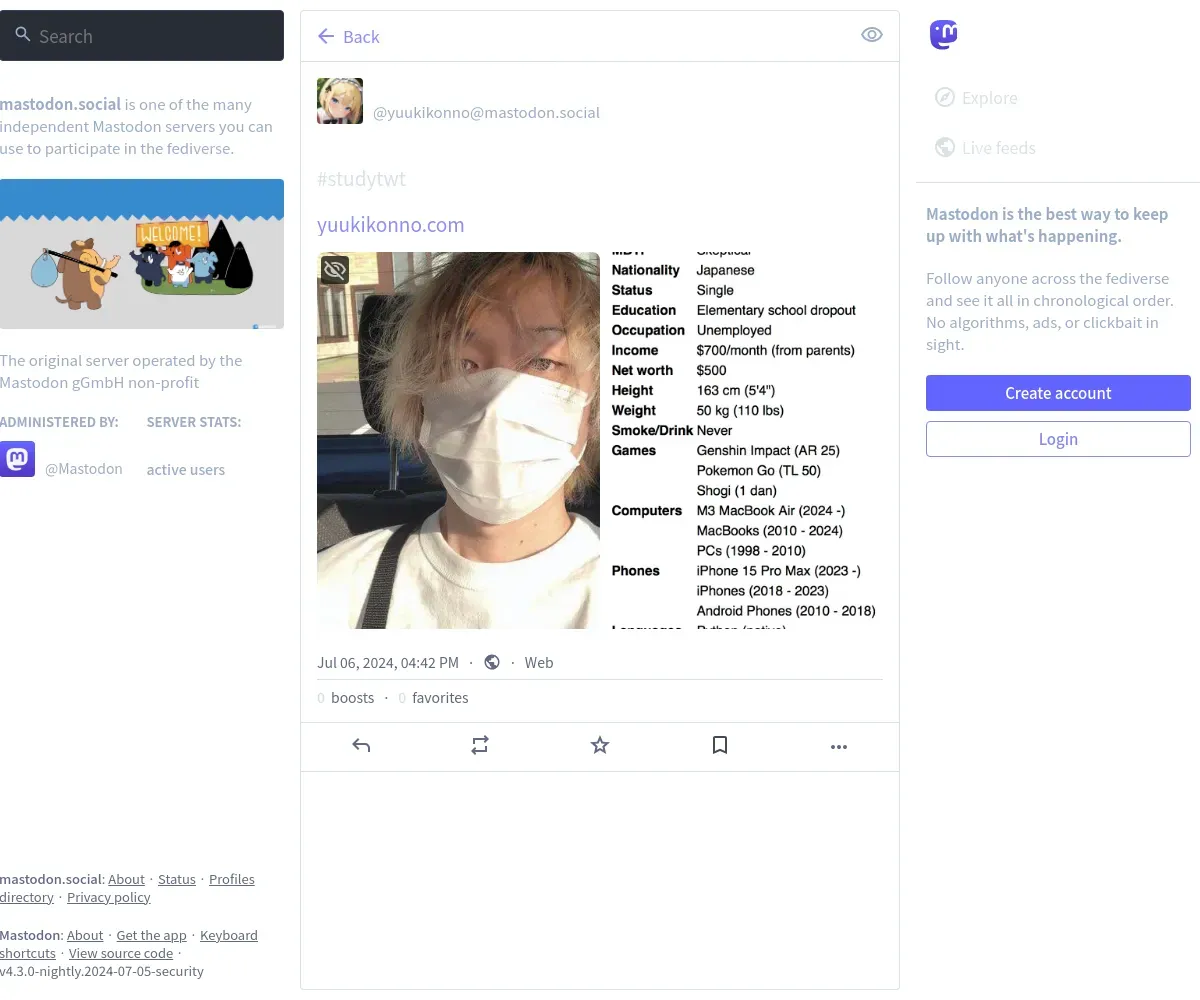The height and width of the screenshot is (1000, 1200).
Task: Open the Get the app link
Action: tap(151, 935)
